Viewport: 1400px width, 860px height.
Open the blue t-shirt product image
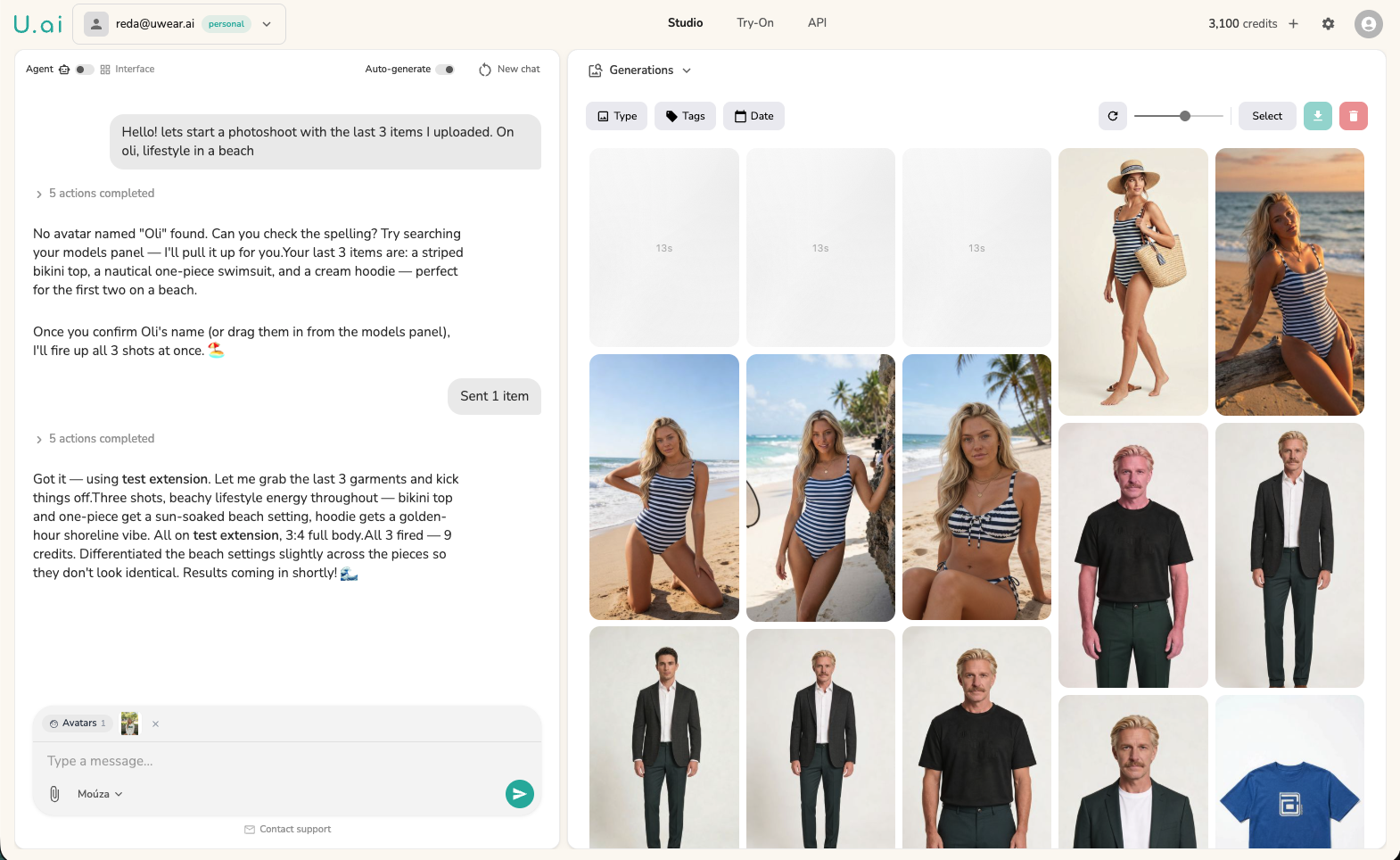pos(1289,772)
